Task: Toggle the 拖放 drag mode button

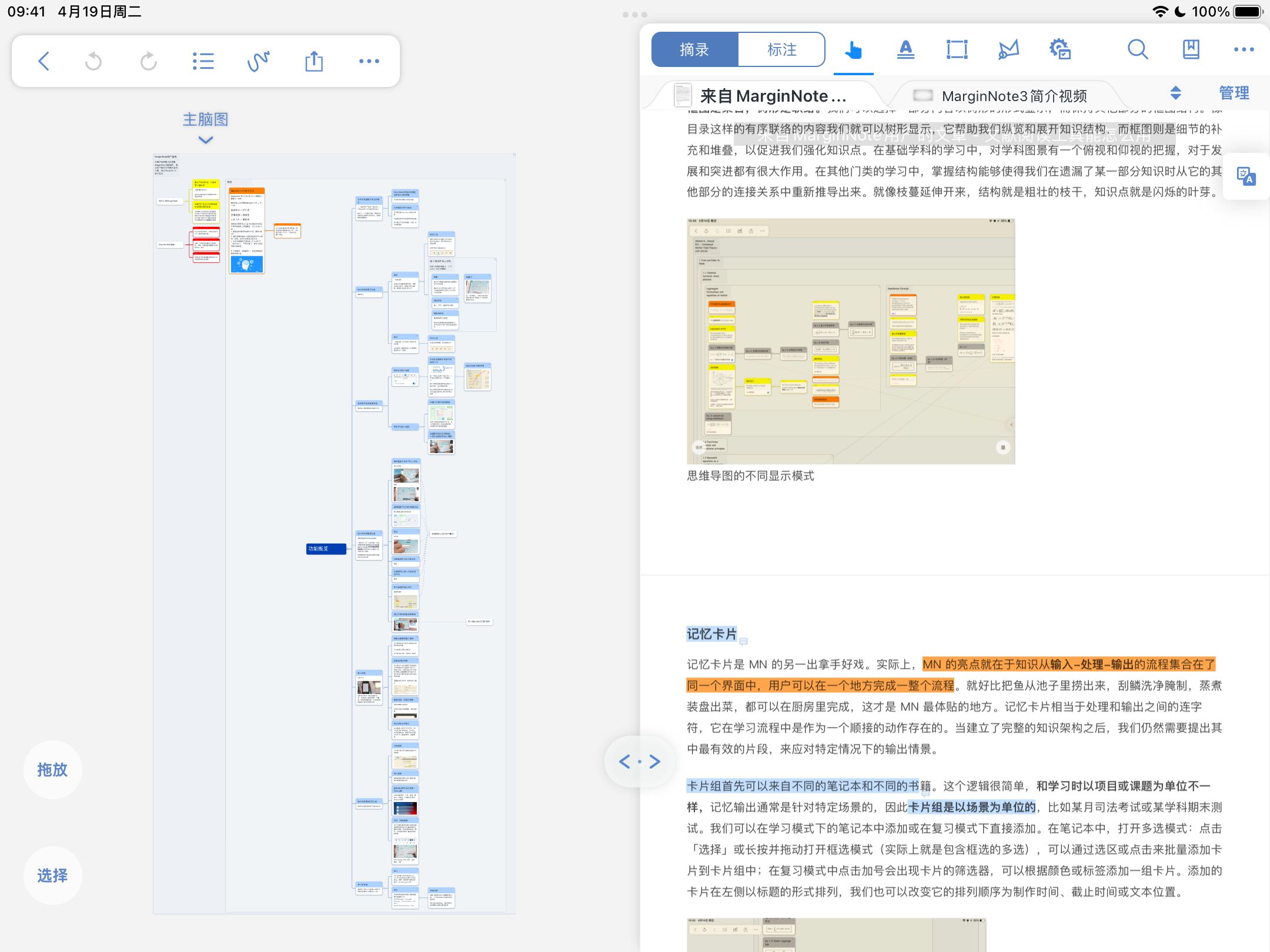Action: (x=52, y=770)
